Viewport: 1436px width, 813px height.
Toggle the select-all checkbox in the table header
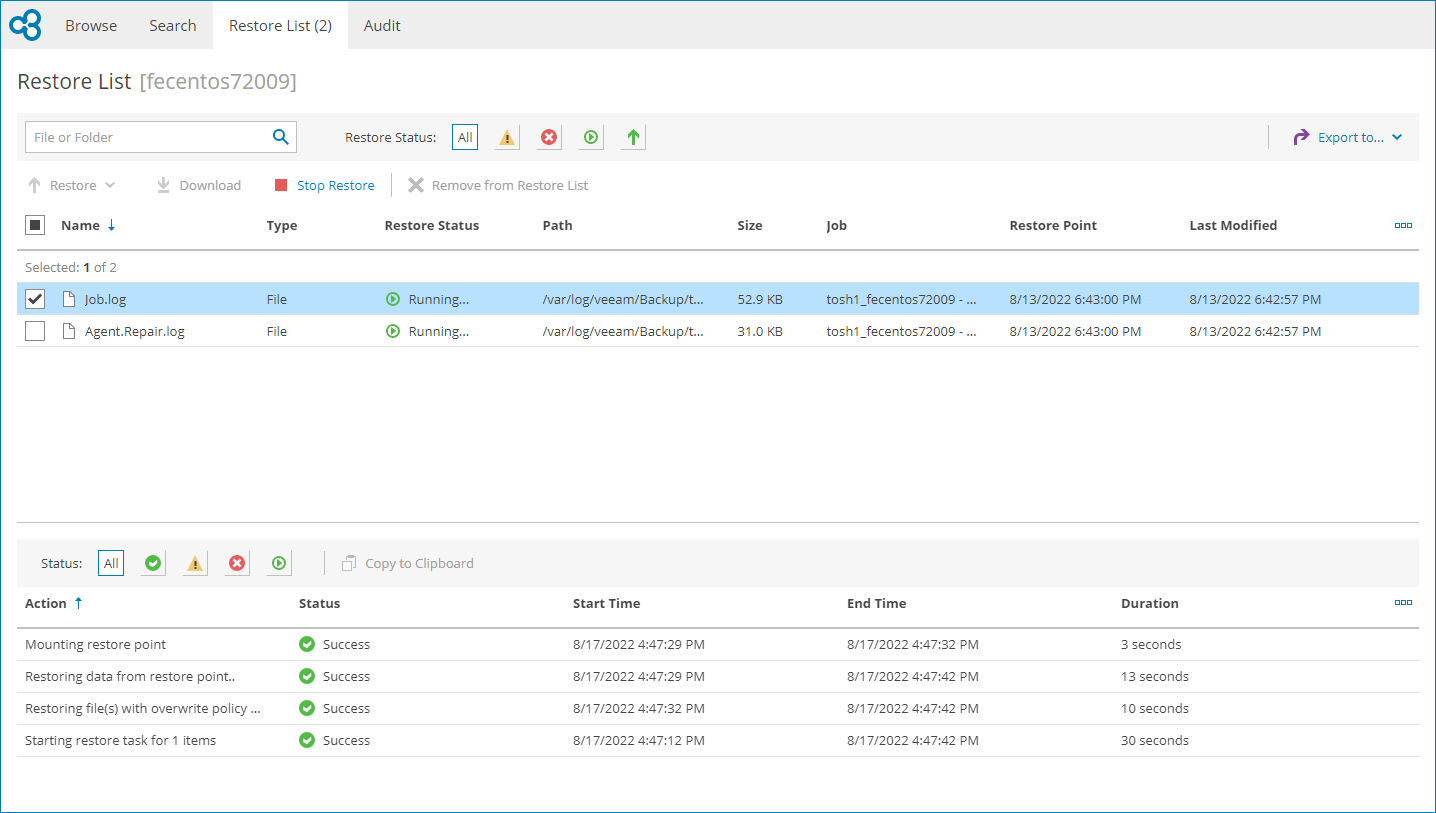point(35,225)
